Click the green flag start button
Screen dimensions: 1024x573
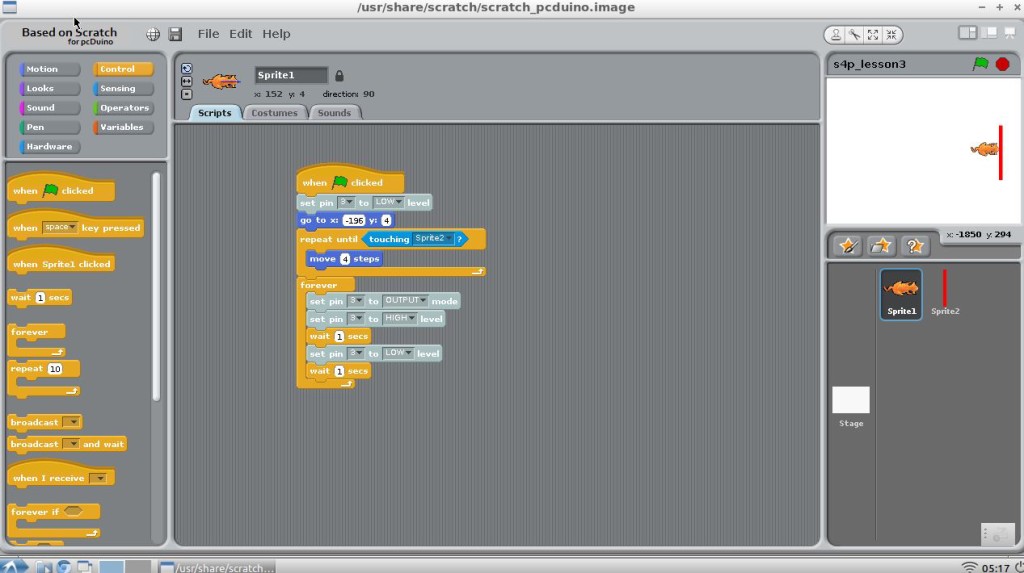pos(981,63)
